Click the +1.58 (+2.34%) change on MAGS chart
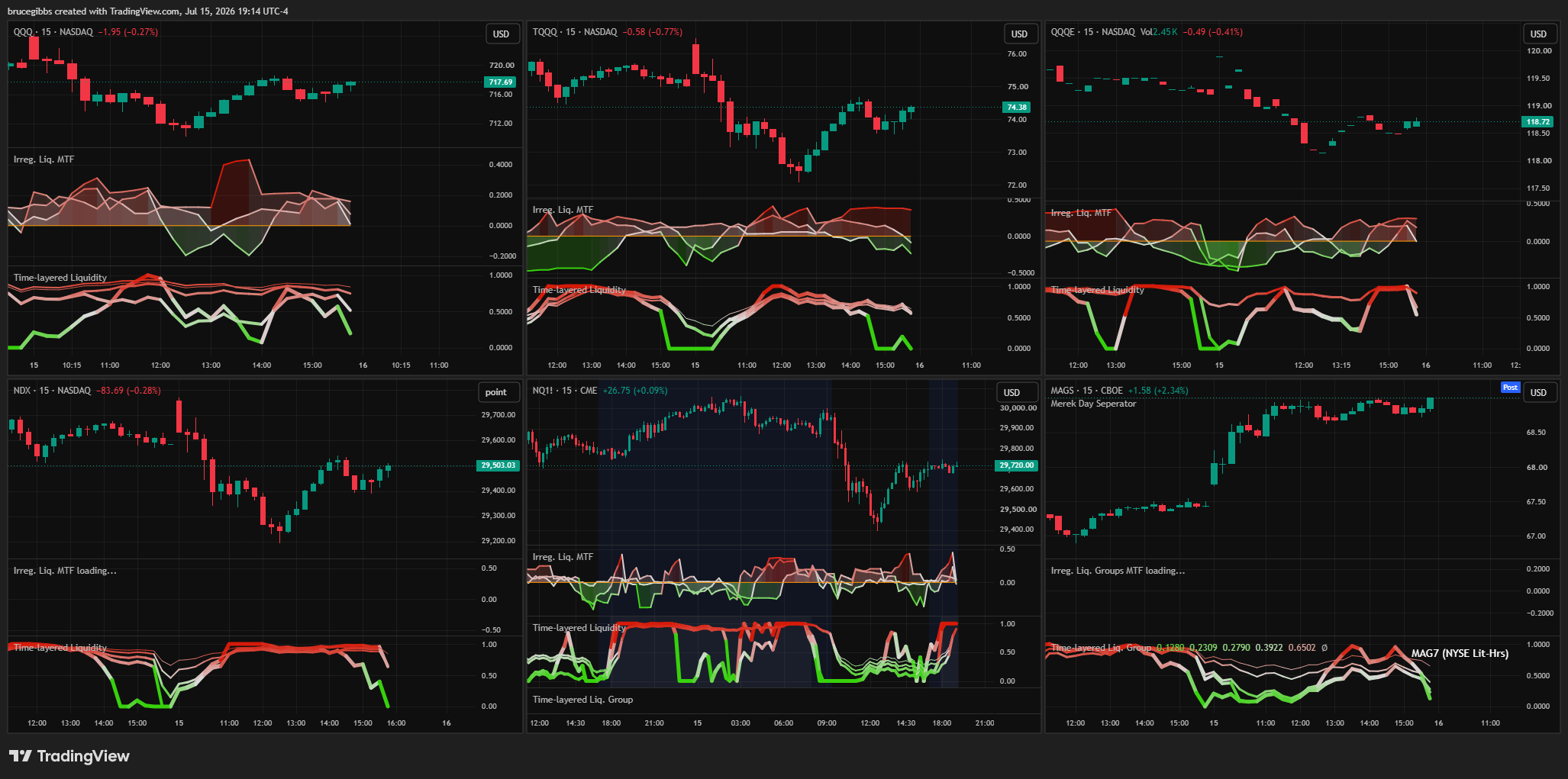 point(1158,391)
